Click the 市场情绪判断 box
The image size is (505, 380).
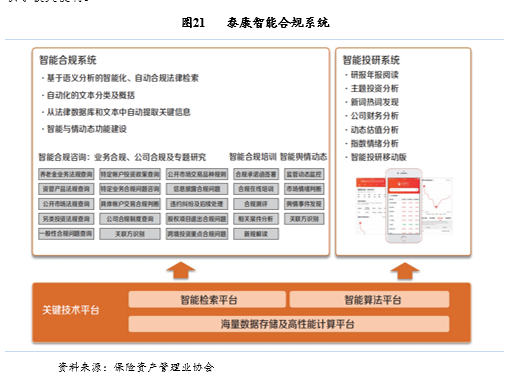point(304,189)
